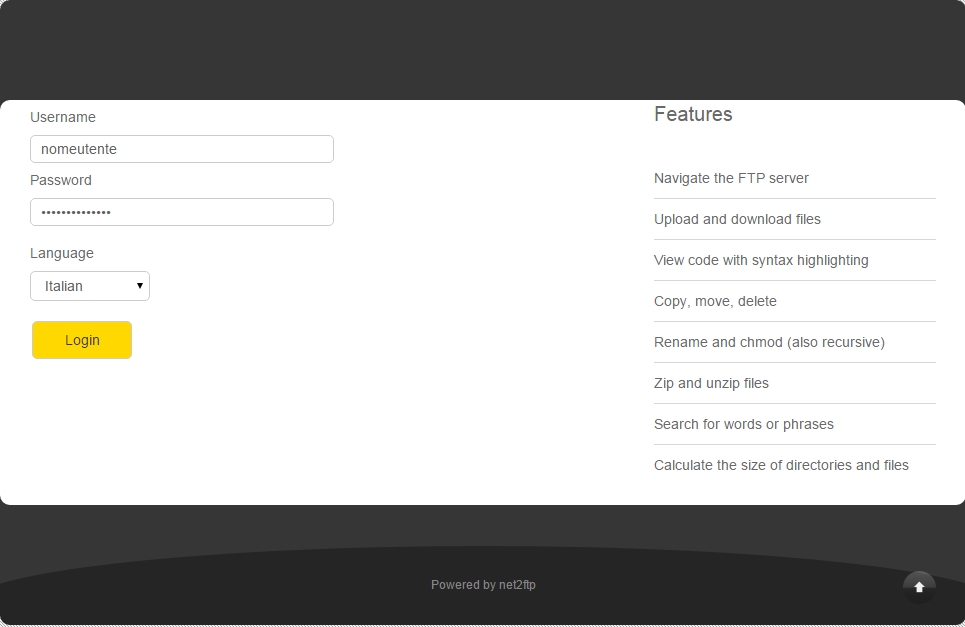Select "Search for words or phrases" text

tap(743, 425)
